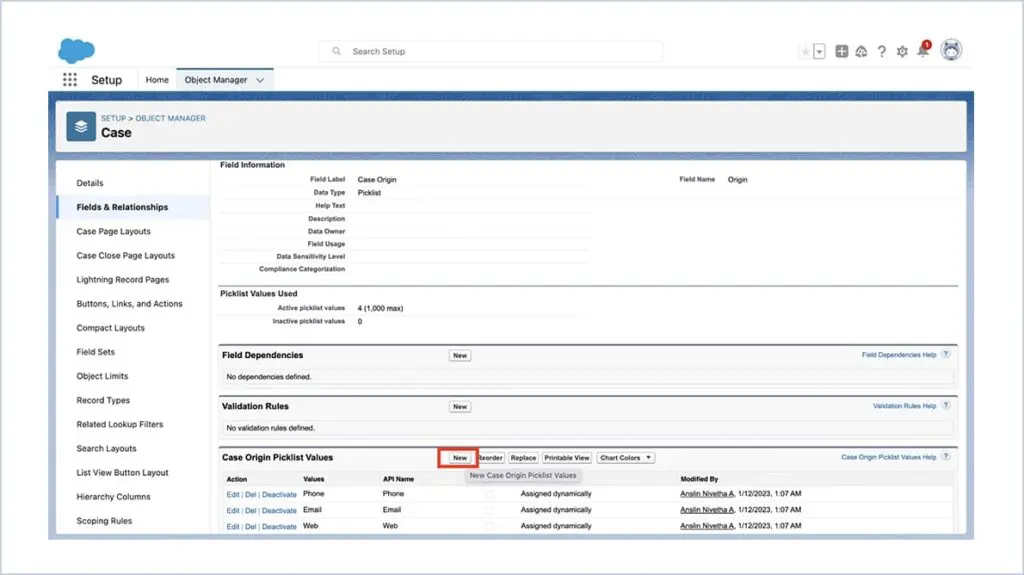
Task: Click New in Validation Rules section
Action: coord(460,406)
